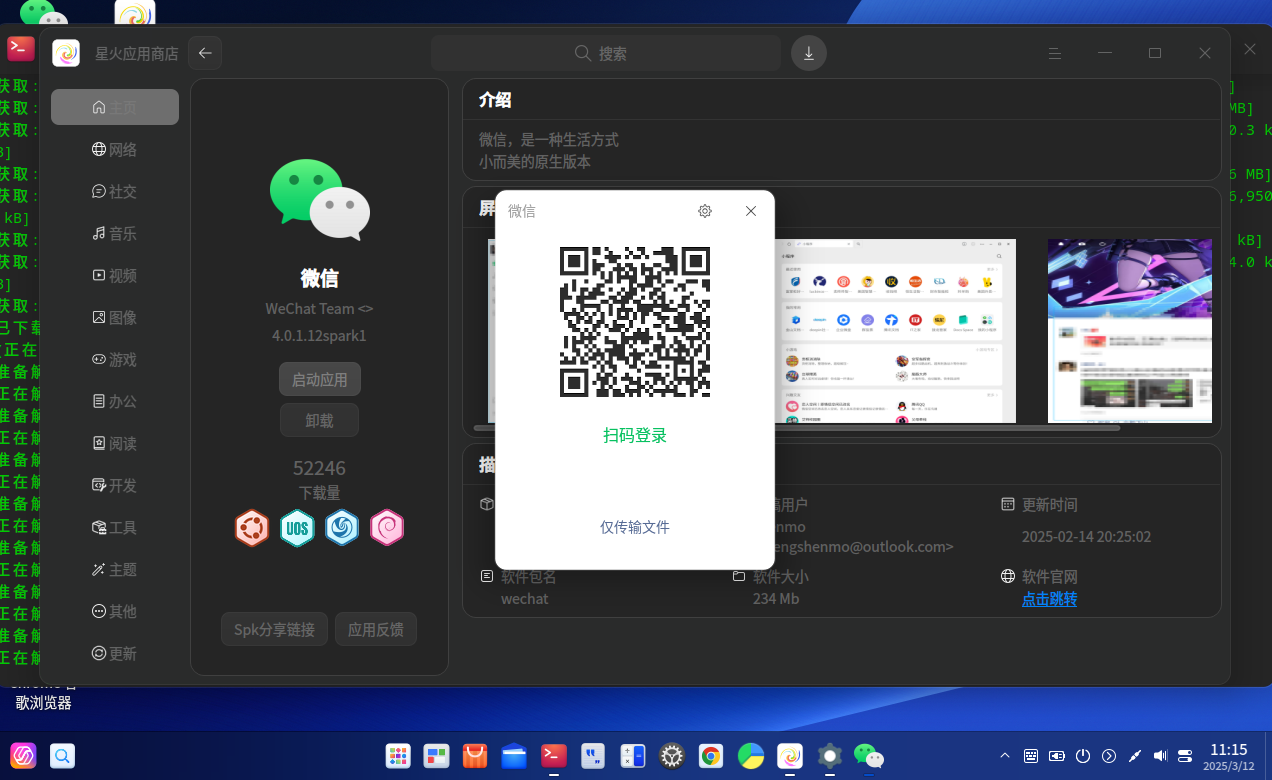The width and height of the screenshot is (1272, 780).
Task: Close the WeChat QR login dialog
Action: (751, 211)
